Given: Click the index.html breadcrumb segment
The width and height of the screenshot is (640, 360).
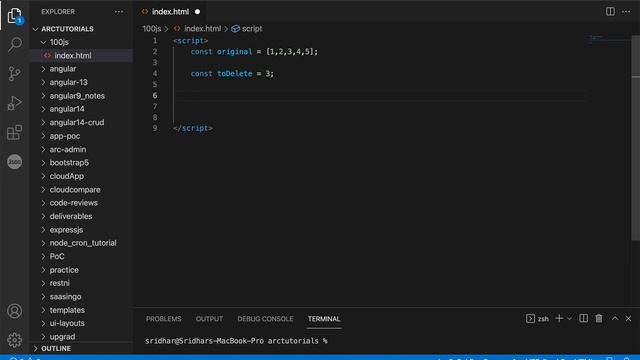Looking at the screenshot, I should click(x=202, y=29).
